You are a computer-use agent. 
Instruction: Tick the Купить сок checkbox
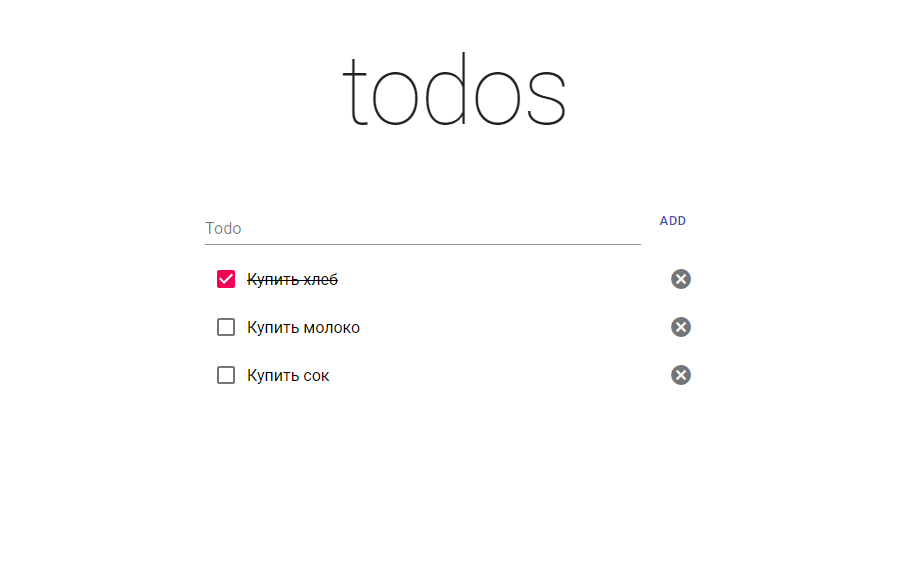(226, 375)
